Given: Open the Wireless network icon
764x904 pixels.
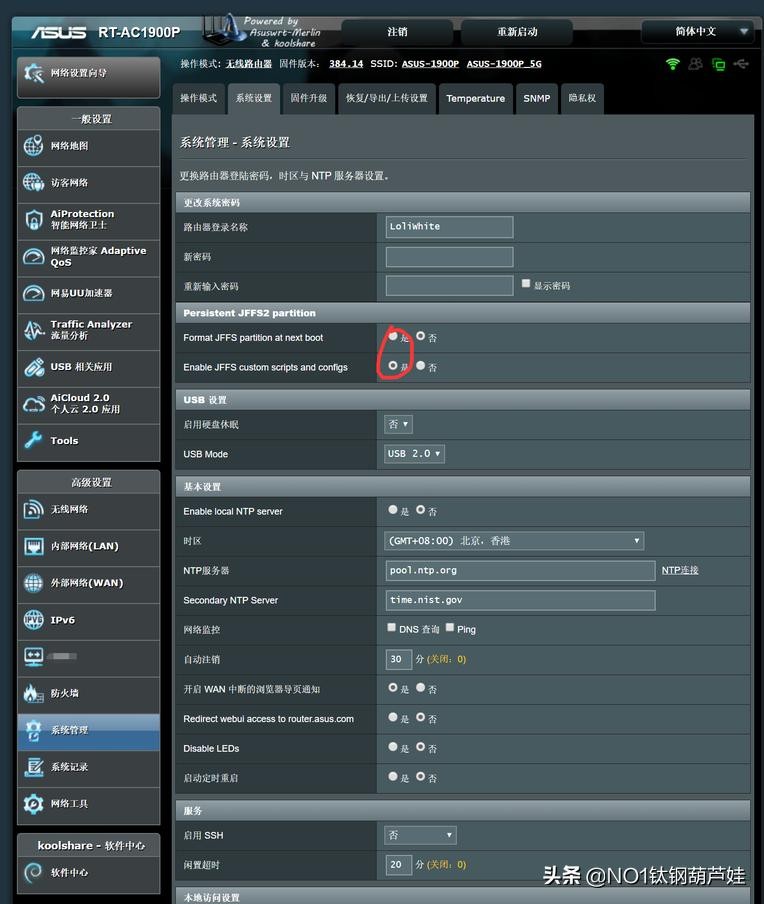Looking at the screenshot, I should pos(33,509).
